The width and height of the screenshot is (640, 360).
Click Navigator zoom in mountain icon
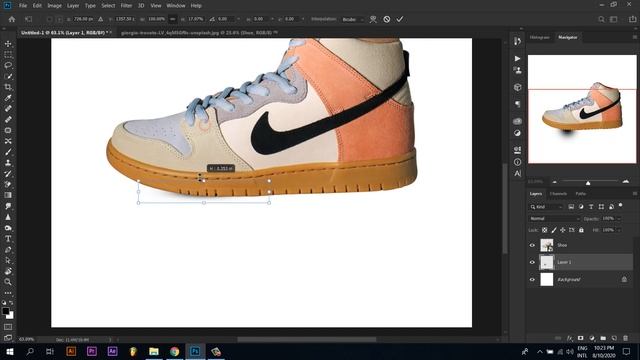(625, 181)
